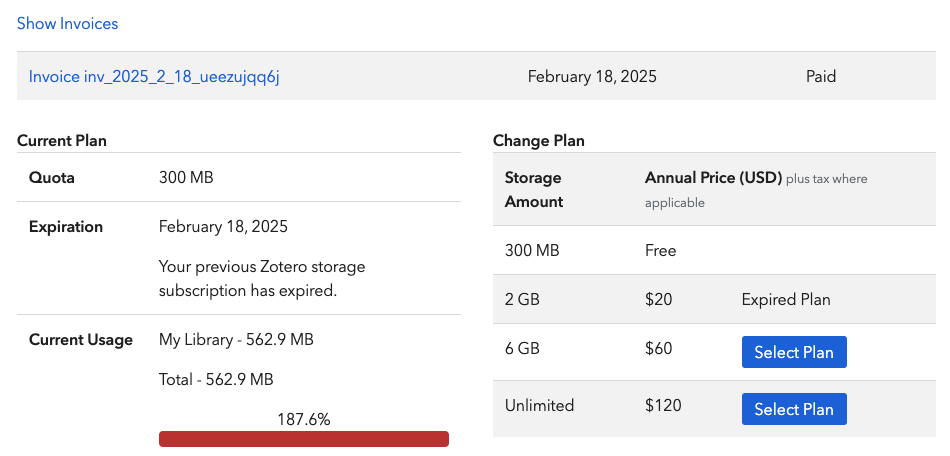950x456 pixels.
Task: Select the Unlimited plan button
Action: tap(793, 409)
